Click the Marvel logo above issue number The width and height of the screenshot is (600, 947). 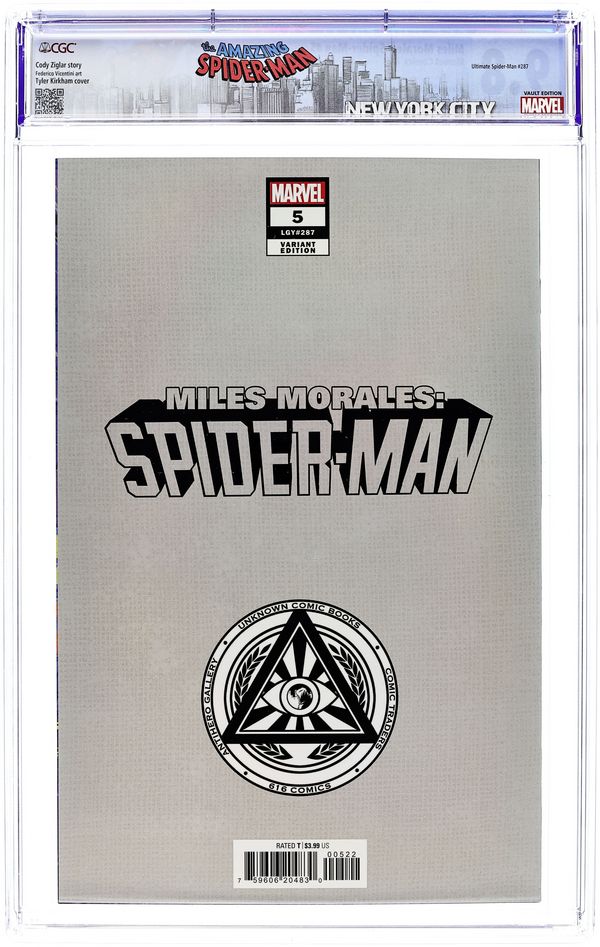tap(298, 193)
